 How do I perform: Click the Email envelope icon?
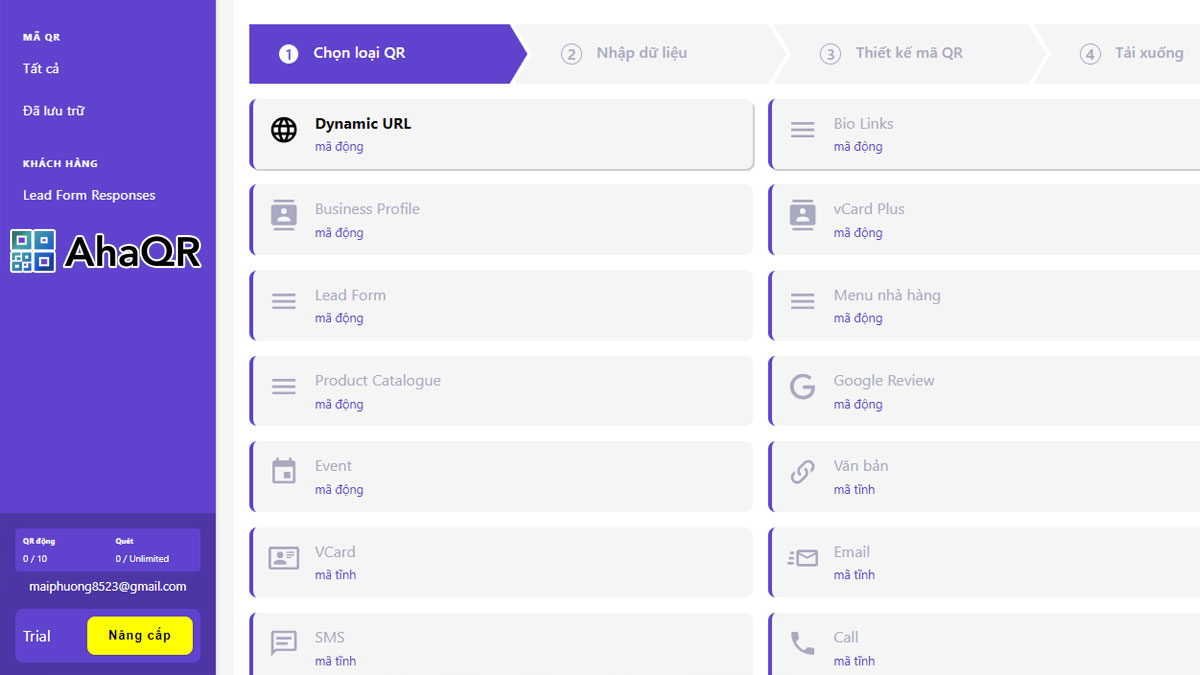coord(802,558)
